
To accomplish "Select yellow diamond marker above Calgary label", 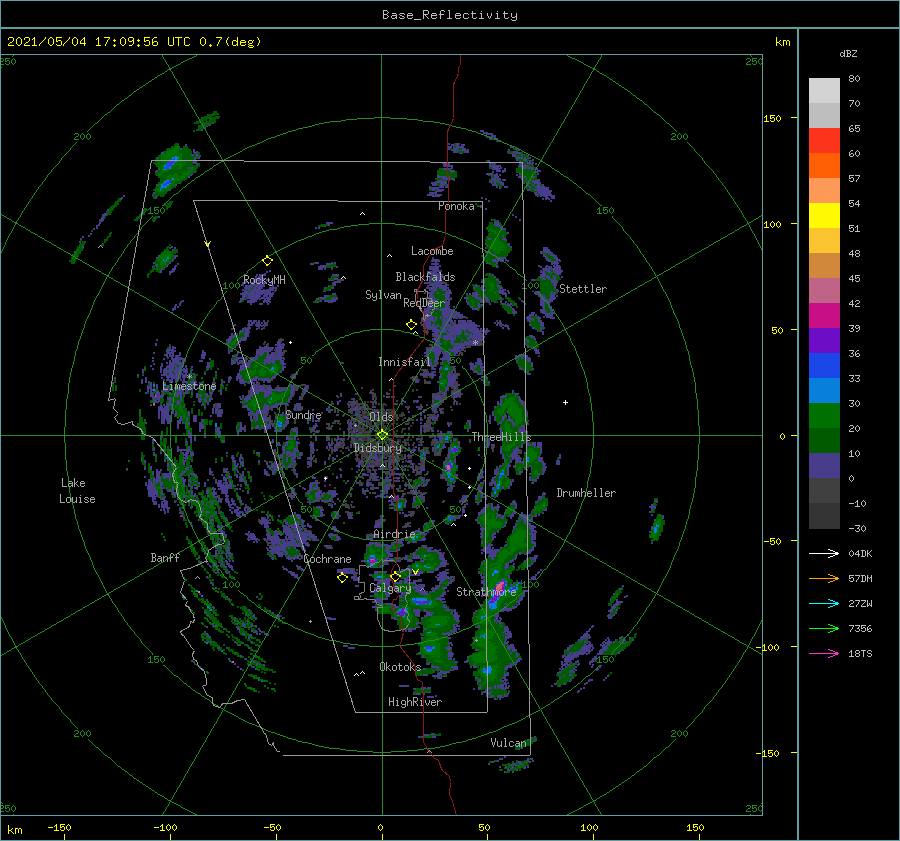I will point(395,576).
